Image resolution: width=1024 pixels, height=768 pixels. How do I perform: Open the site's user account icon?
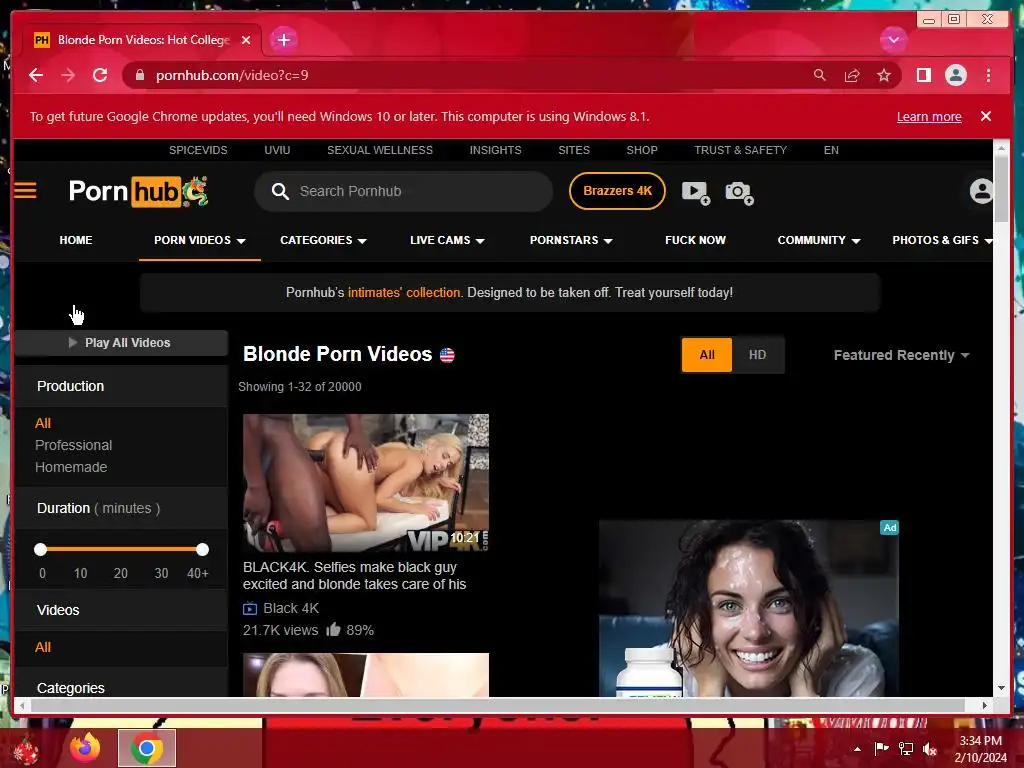click(981, 191)
